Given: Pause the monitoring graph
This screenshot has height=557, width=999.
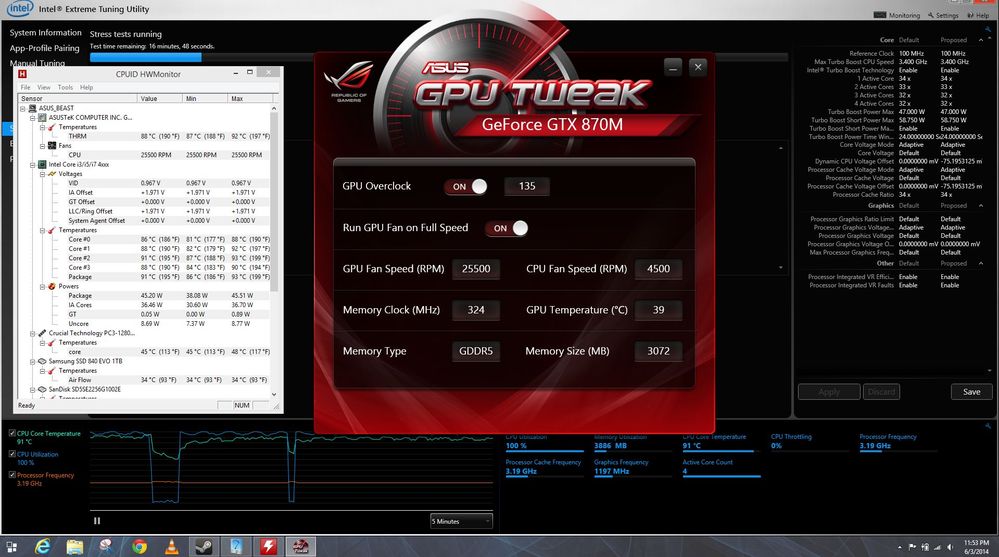Looking at the screenshot, I should pyautogui.click(x=97, y=521).
